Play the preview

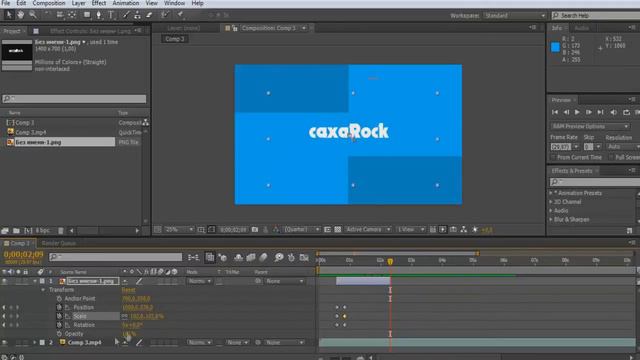point(577,112)
